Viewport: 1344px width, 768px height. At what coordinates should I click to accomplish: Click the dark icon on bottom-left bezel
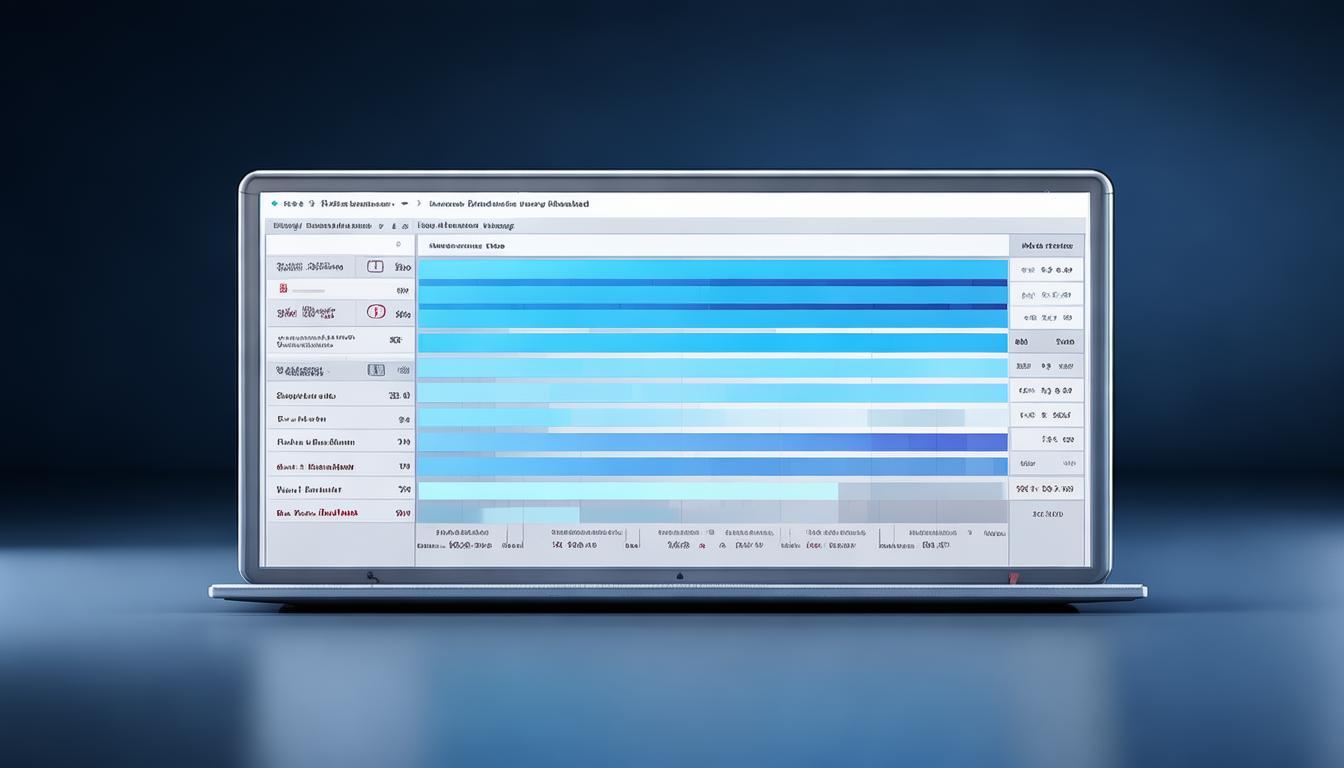click(372, 576)
